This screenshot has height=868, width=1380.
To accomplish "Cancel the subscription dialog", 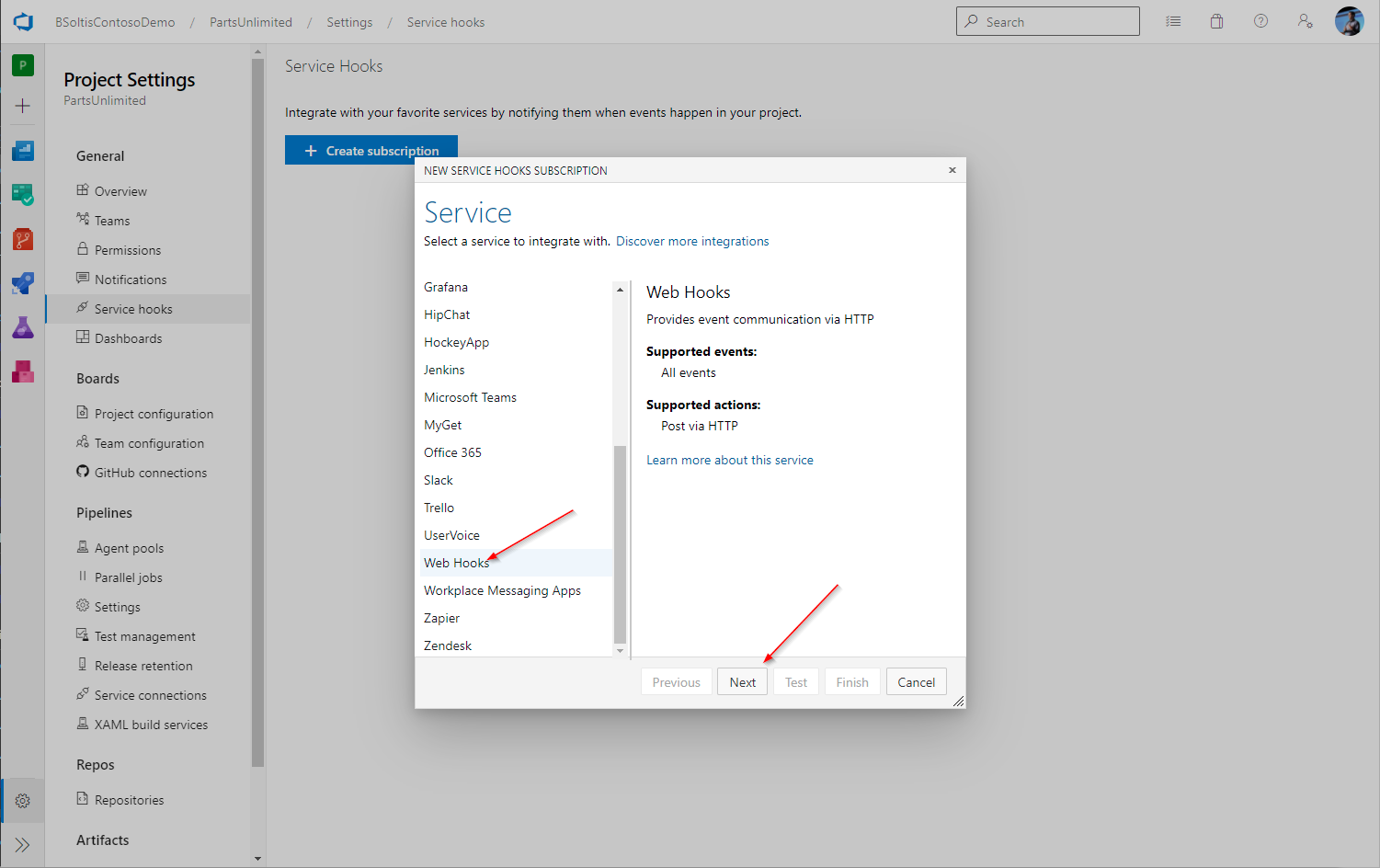I will 916,682.
